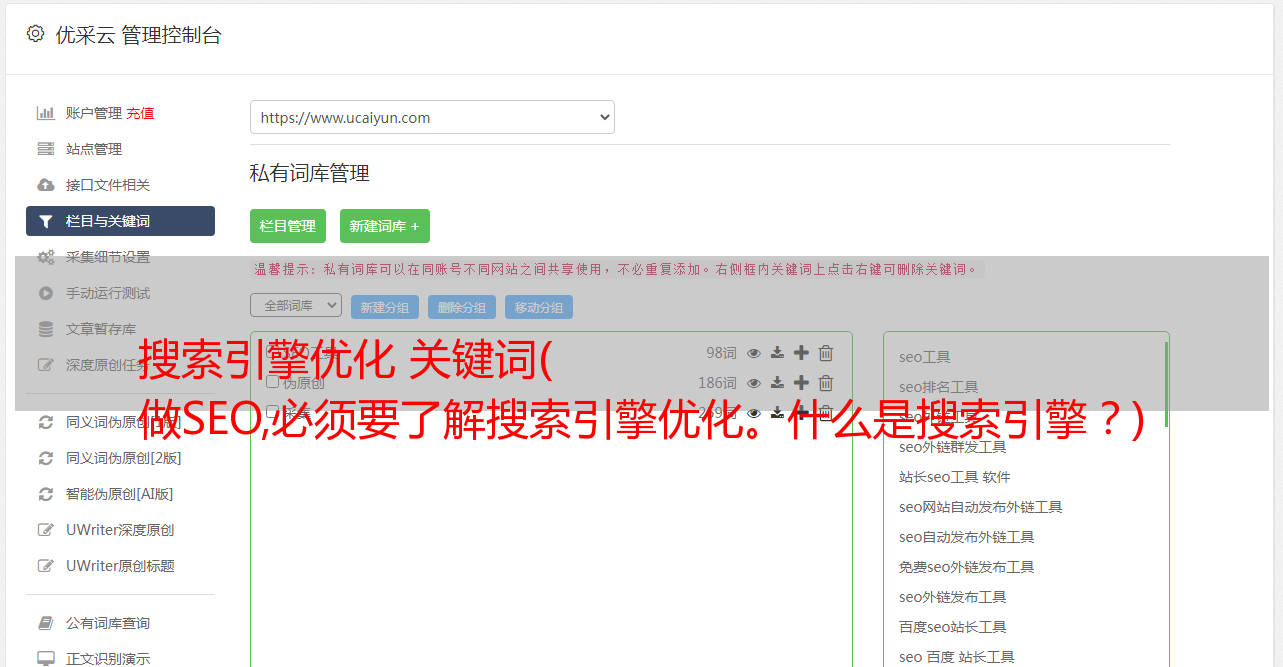
Task: Tick the 伪原创 library checkbox
Action: (x=272, y=382)
